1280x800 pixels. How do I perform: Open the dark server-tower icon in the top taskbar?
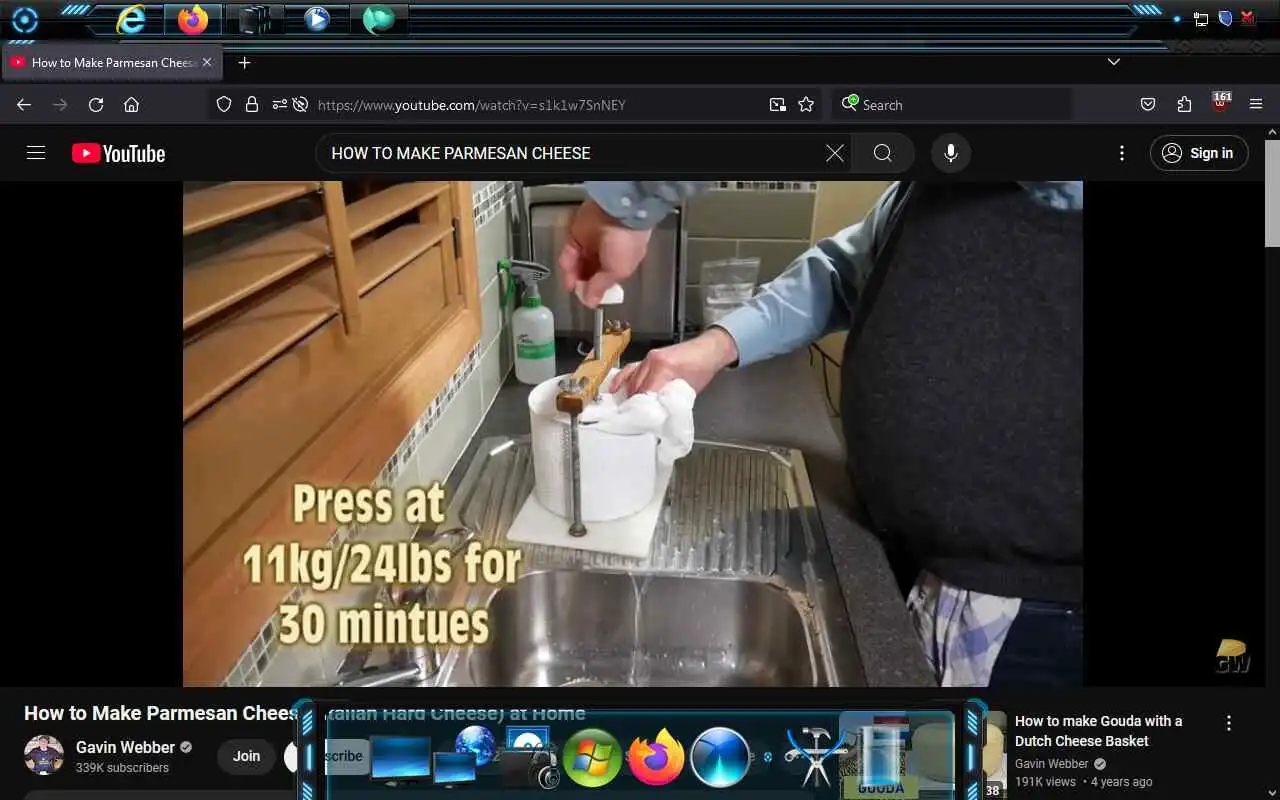[x=254, y=19]
